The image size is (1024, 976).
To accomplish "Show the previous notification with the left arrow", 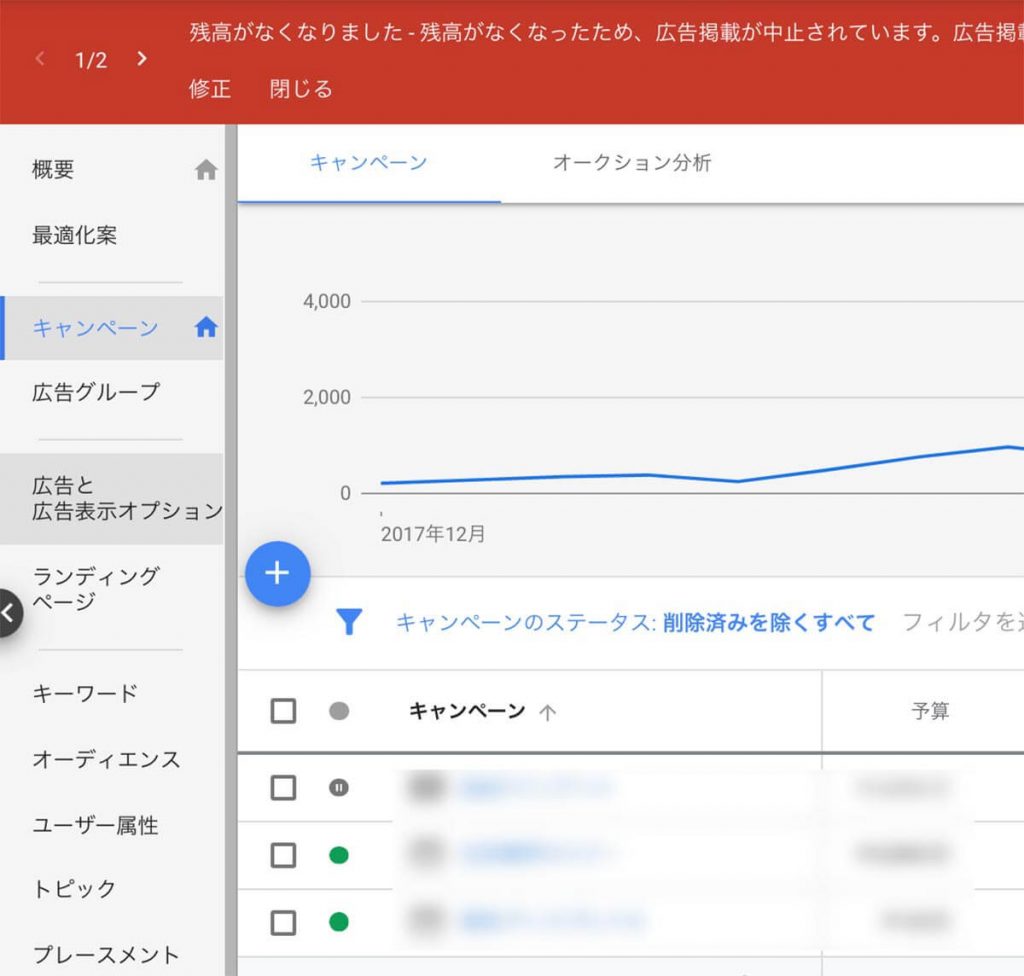I will [40, 59].
